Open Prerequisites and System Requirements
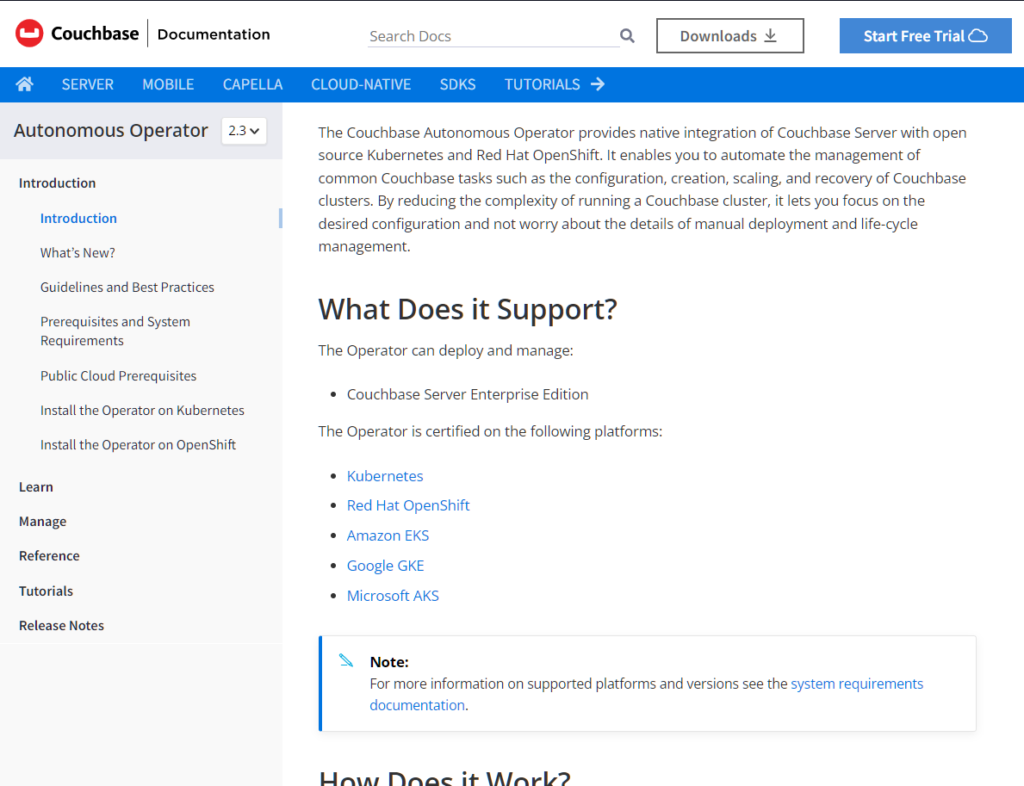This screenshot has height=786, width=1024. (115, 331)
